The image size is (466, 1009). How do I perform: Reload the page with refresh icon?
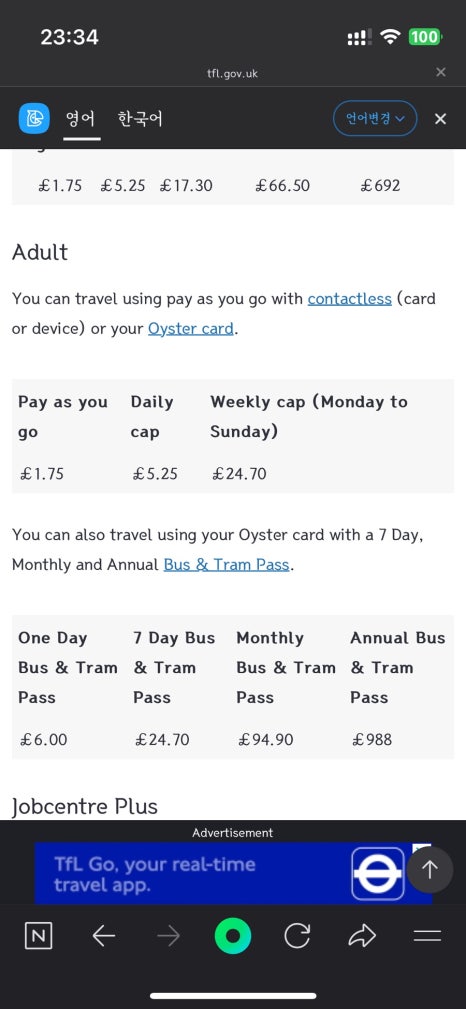tap(297, 936)
